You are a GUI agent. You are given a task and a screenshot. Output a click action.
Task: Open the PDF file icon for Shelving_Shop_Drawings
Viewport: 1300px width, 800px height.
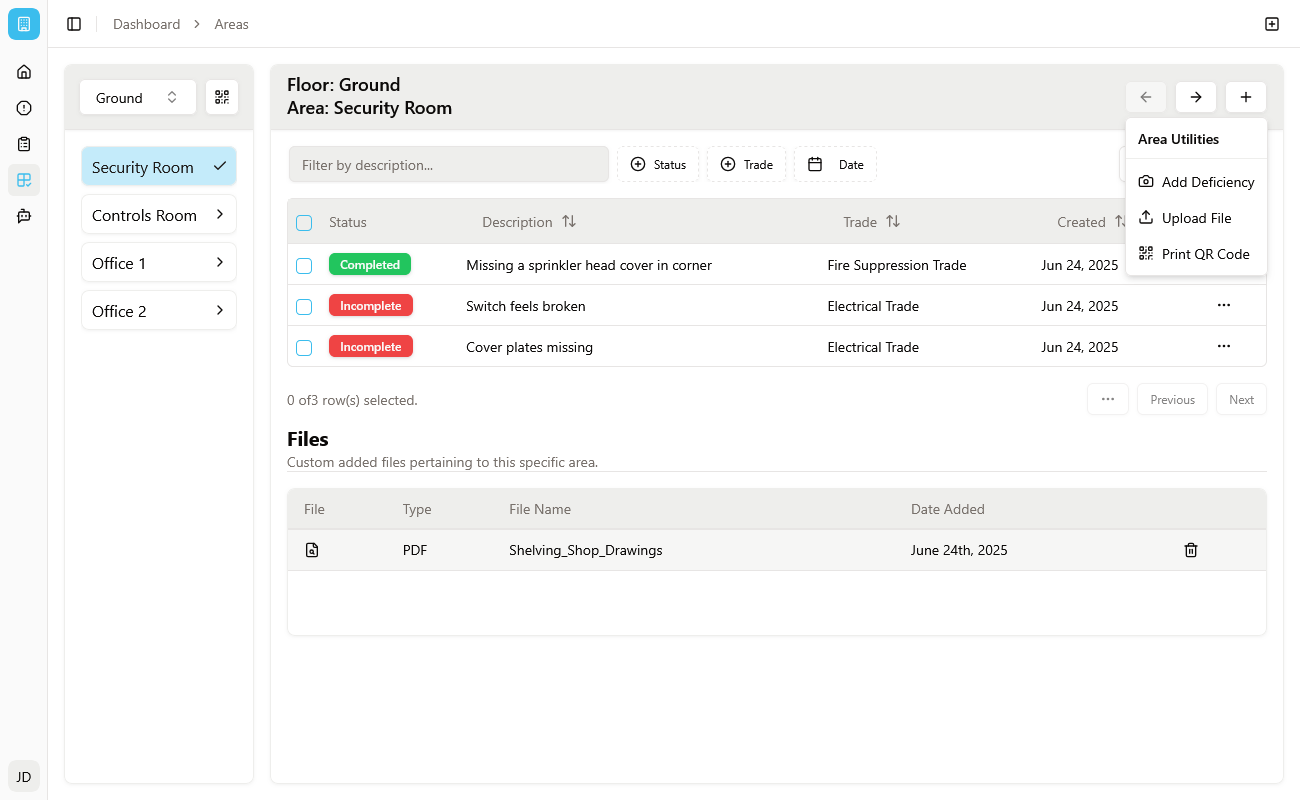click(x=312, y=550)
